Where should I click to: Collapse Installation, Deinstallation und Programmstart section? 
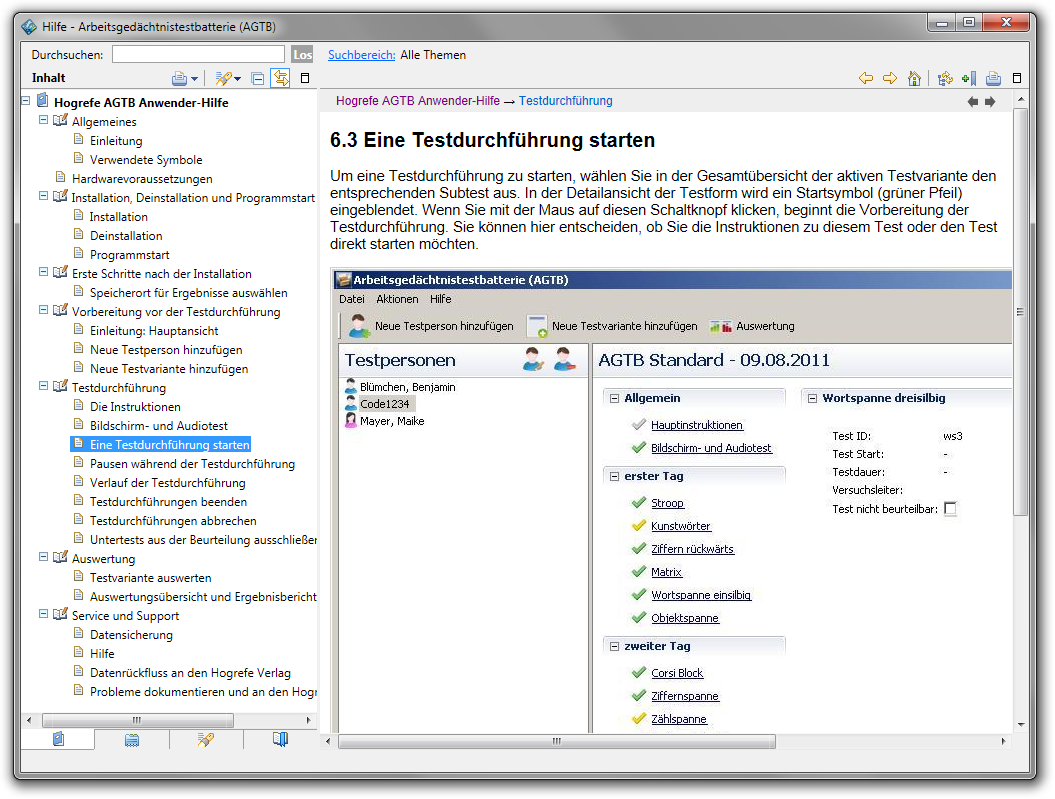coord(44,196)
